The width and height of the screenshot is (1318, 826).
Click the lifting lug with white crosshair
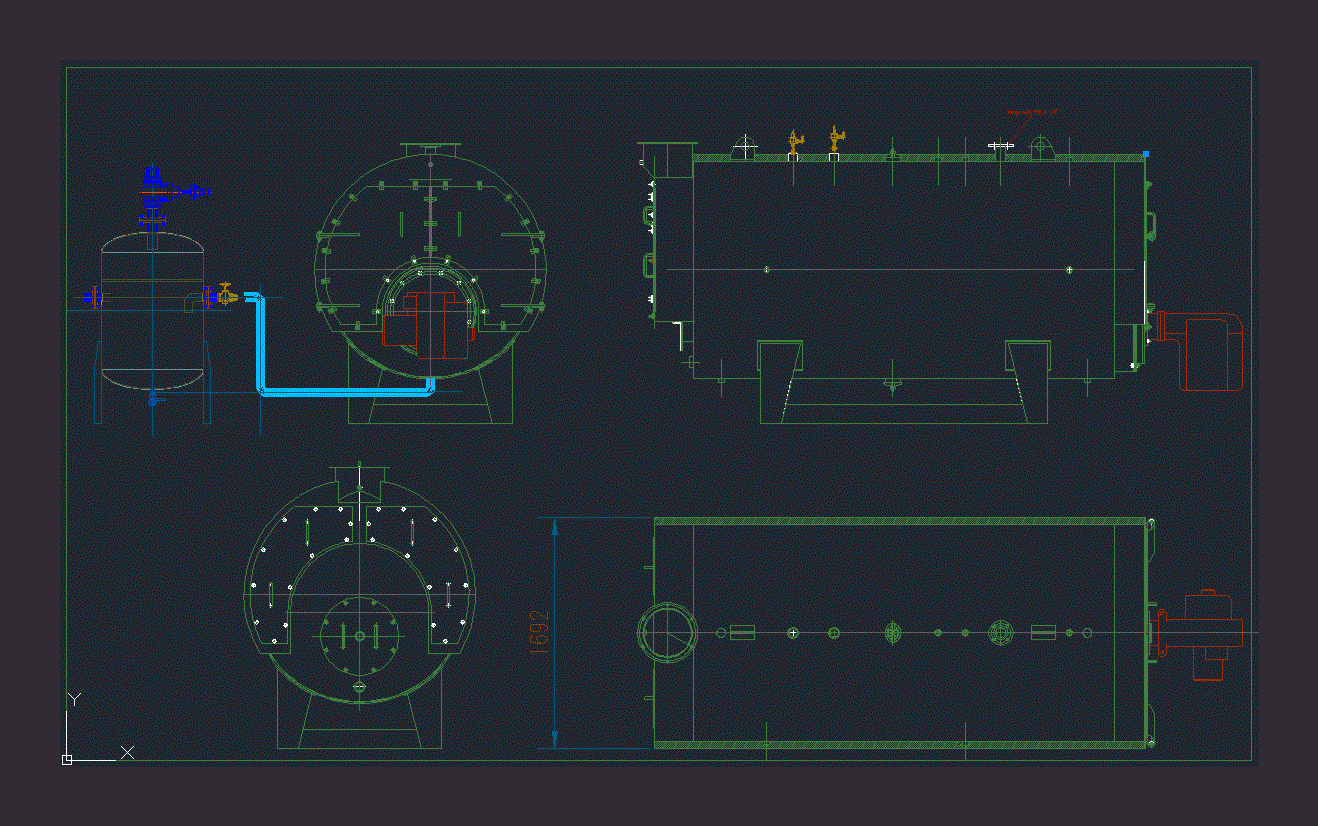coord(745,146)
